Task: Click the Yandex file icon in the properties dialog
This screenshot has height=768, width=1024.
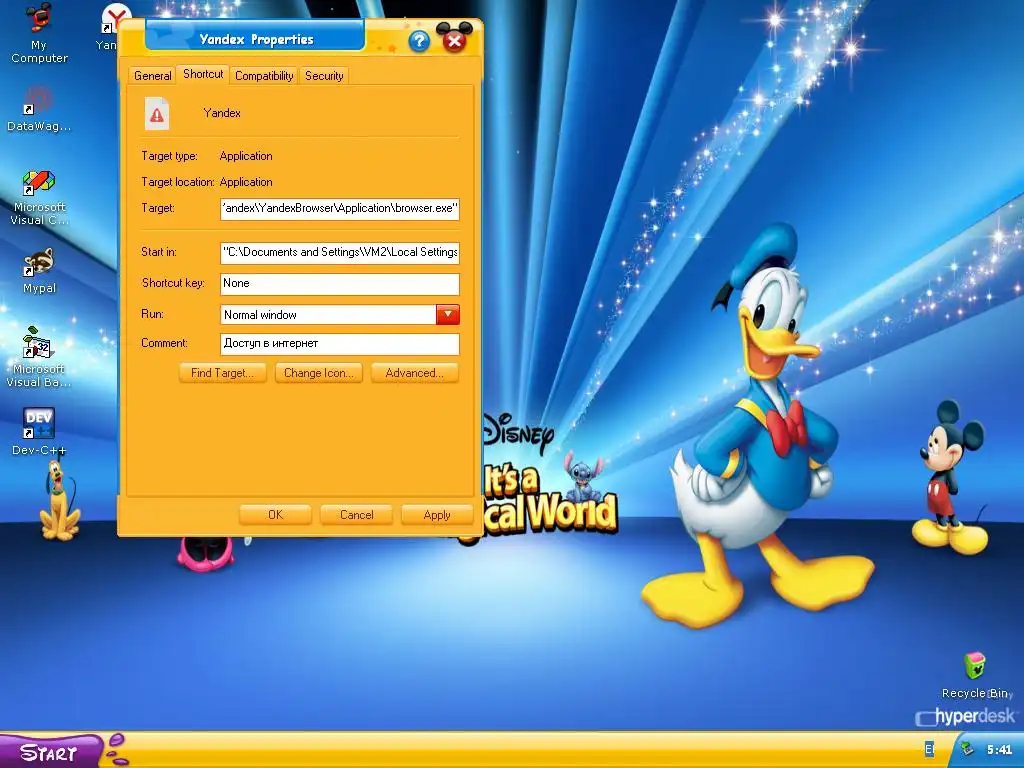Action: (157, 114)
